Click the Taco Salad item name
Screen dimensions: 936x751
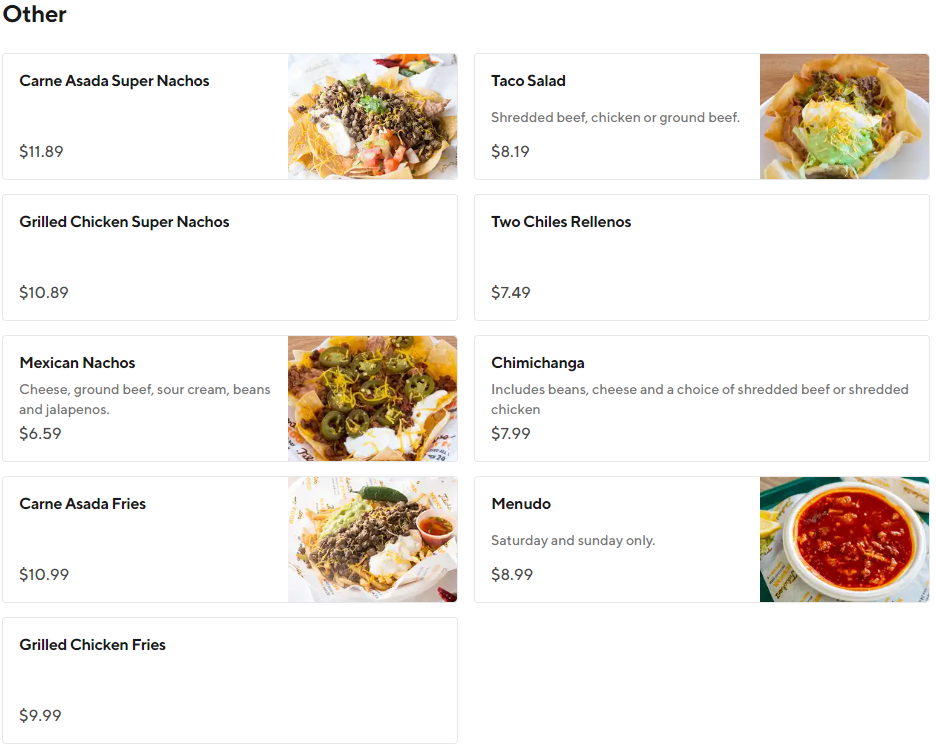528,81
